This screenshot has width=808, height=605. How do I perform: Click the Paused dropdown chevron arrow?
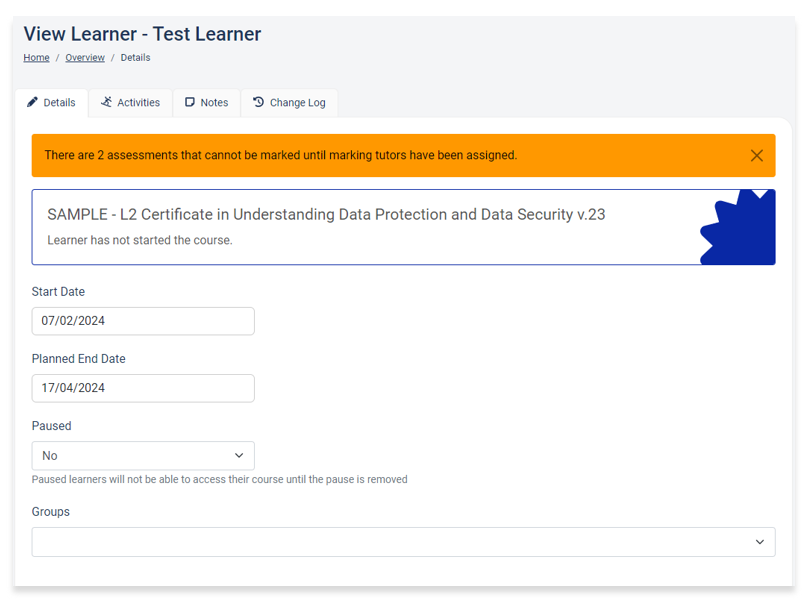point(239,456)
